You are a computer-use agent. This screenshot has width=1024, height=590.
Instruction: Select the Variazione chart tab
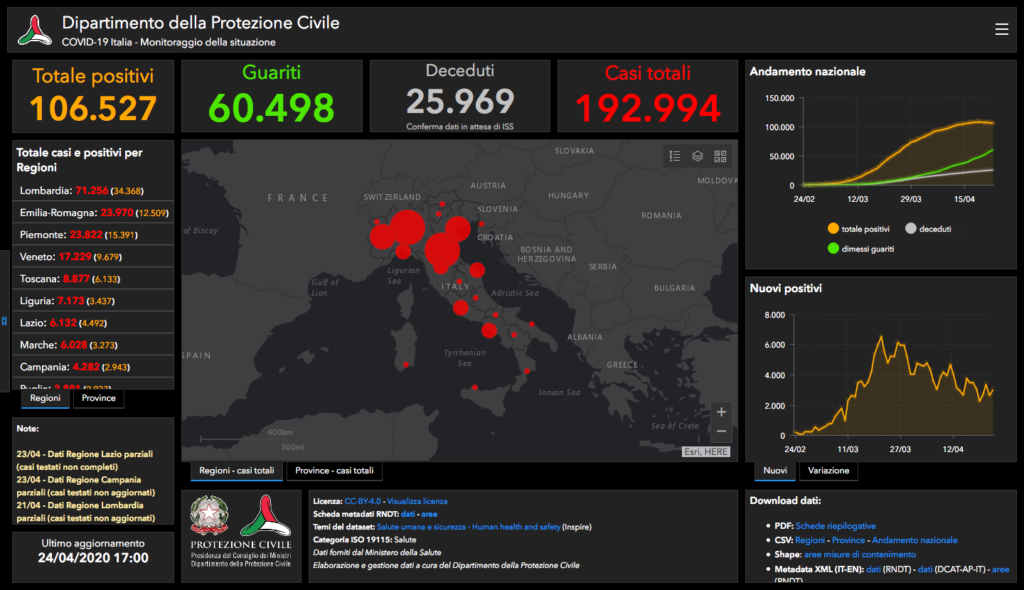coord(828,470)
